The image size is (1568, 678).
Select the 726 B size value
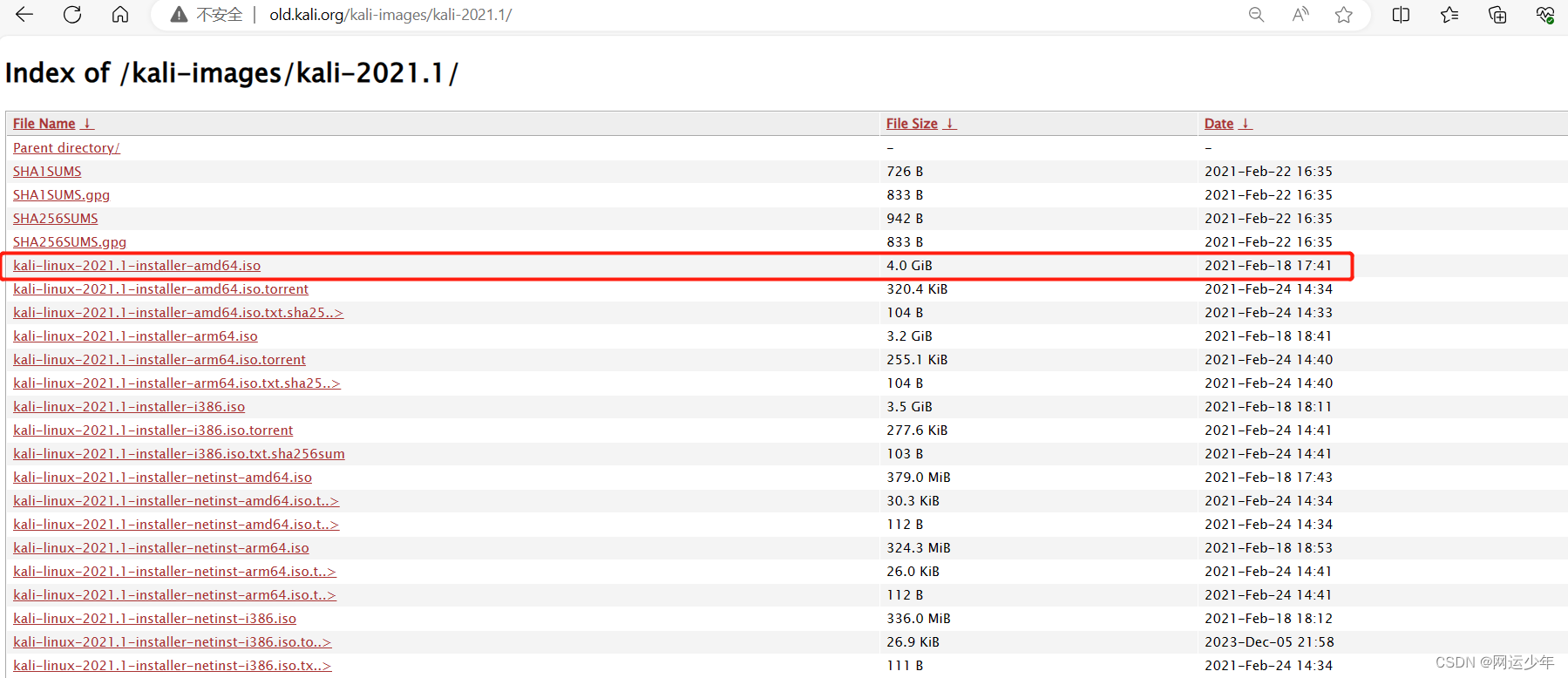point(905,172)
